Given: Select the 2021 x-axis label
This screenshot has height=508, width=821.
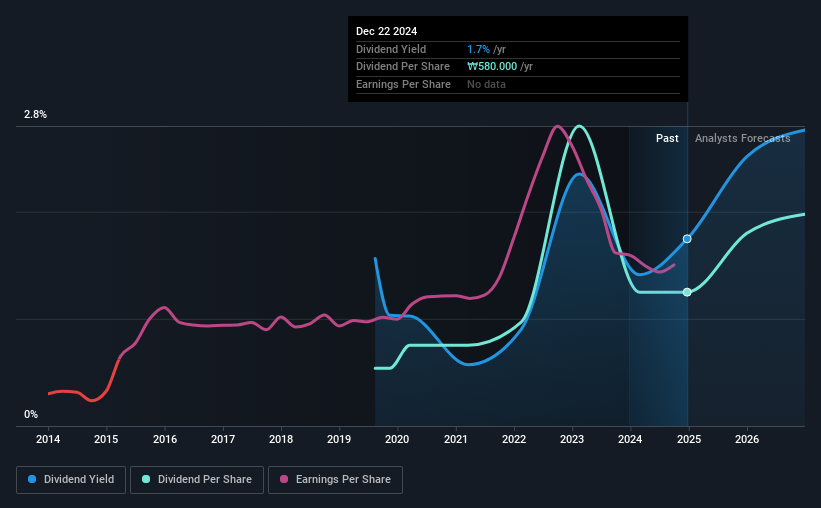Looking at the screenshot, I should pyautogui.click(x=456, y=439).
